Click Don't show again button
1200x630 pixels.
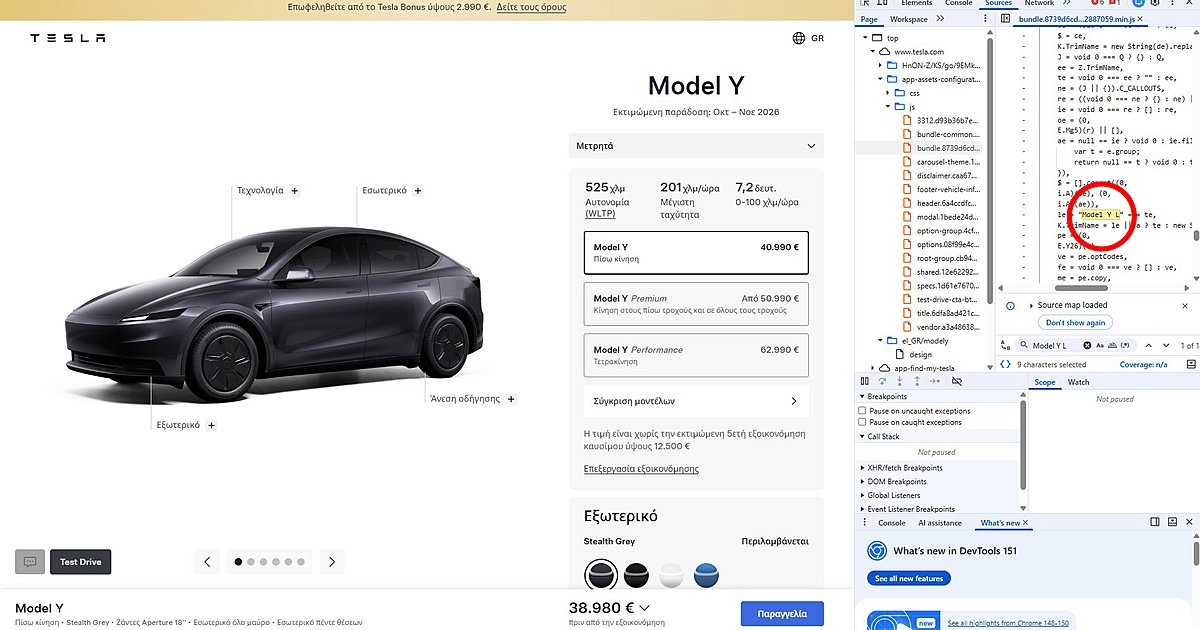1076,323
